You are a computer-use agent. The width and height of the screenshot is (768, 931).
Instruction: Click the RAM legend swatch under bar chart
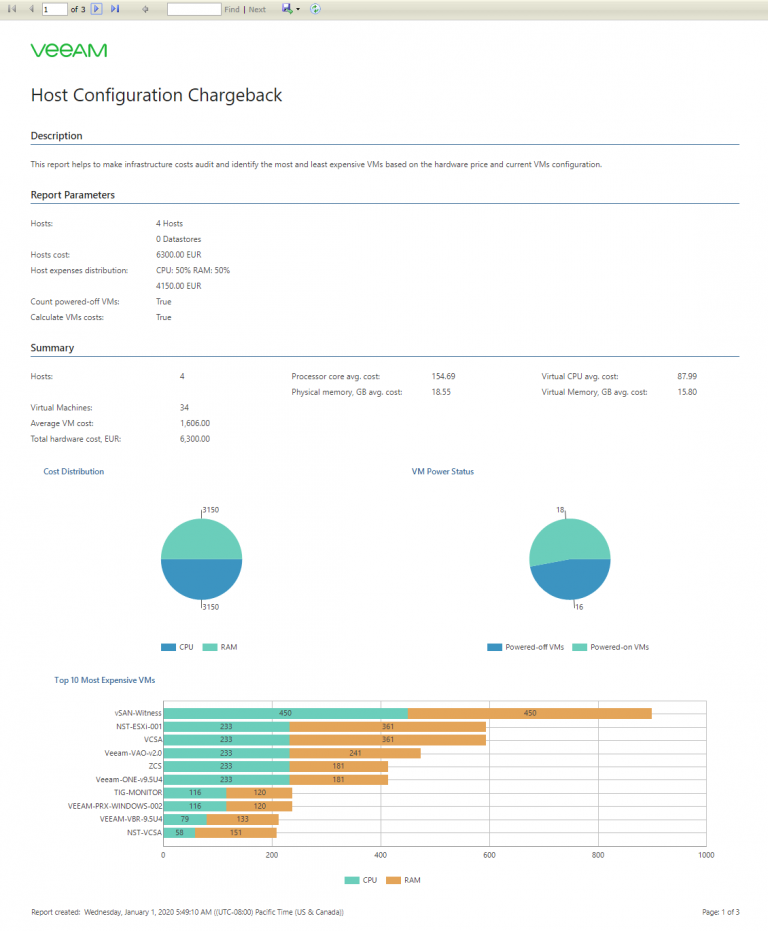393,881
